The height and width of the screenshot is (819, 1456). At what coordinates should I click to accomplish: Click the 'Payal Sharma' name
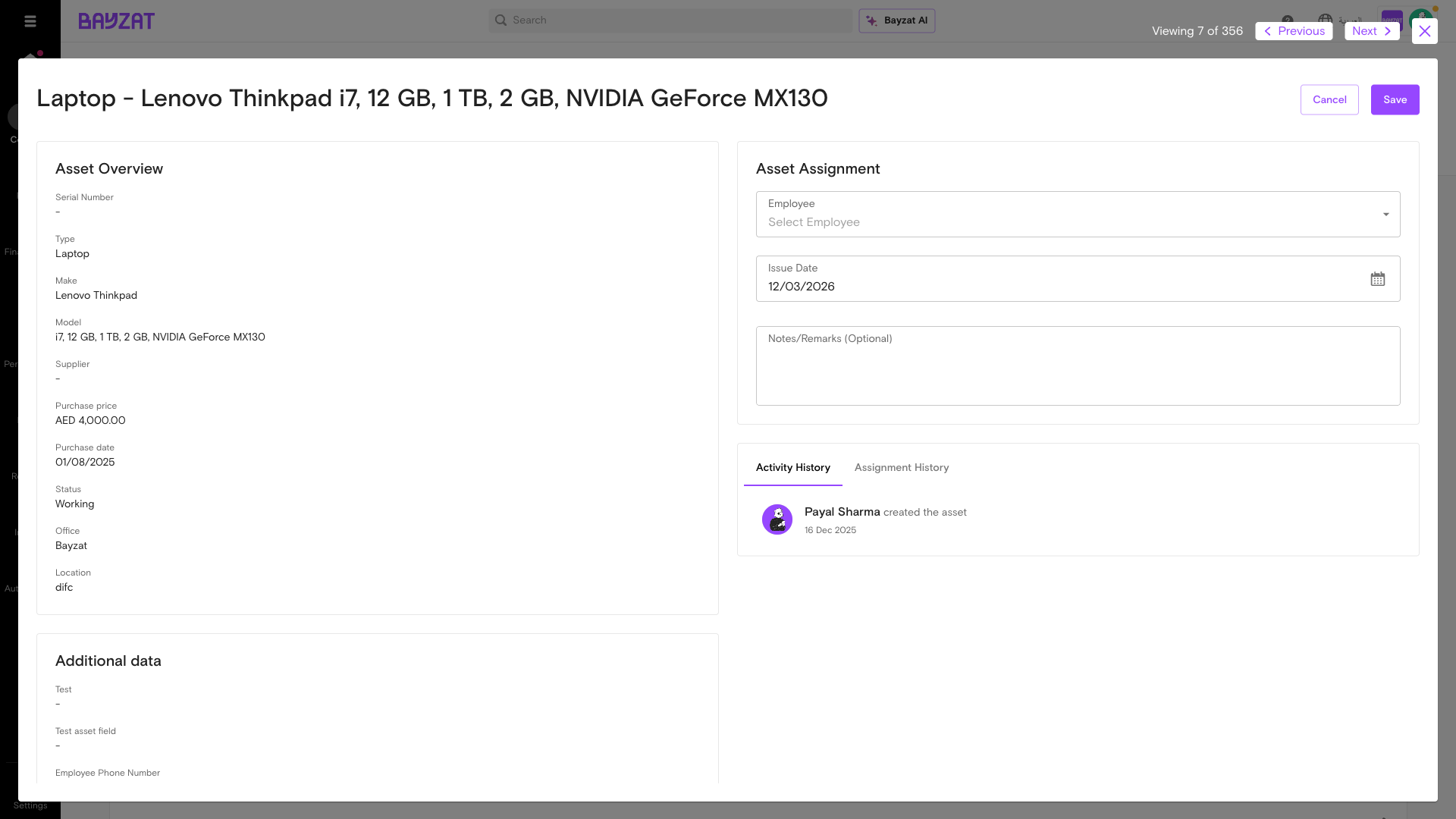click(842, 513)
